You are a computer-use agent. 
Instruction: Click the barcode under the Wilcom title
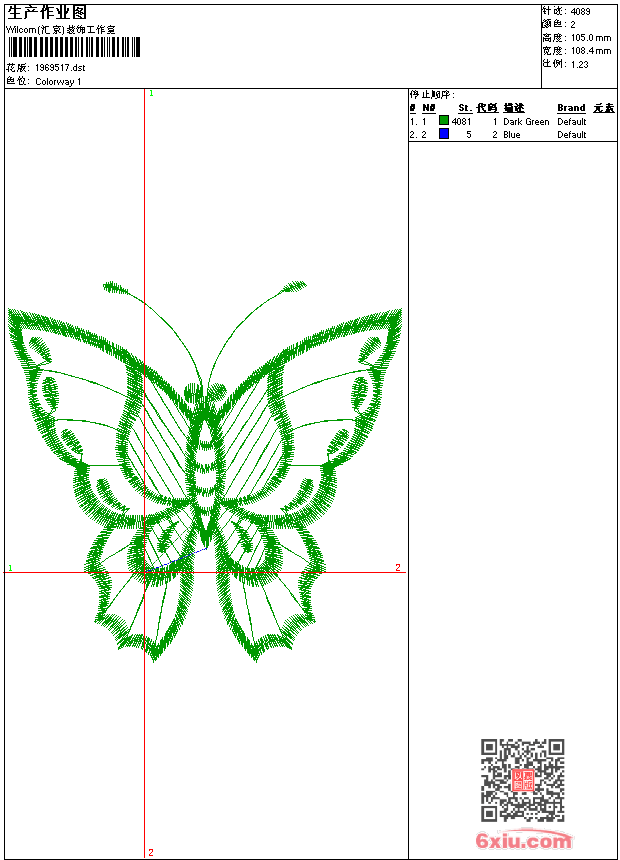click(x=74, y=47)
